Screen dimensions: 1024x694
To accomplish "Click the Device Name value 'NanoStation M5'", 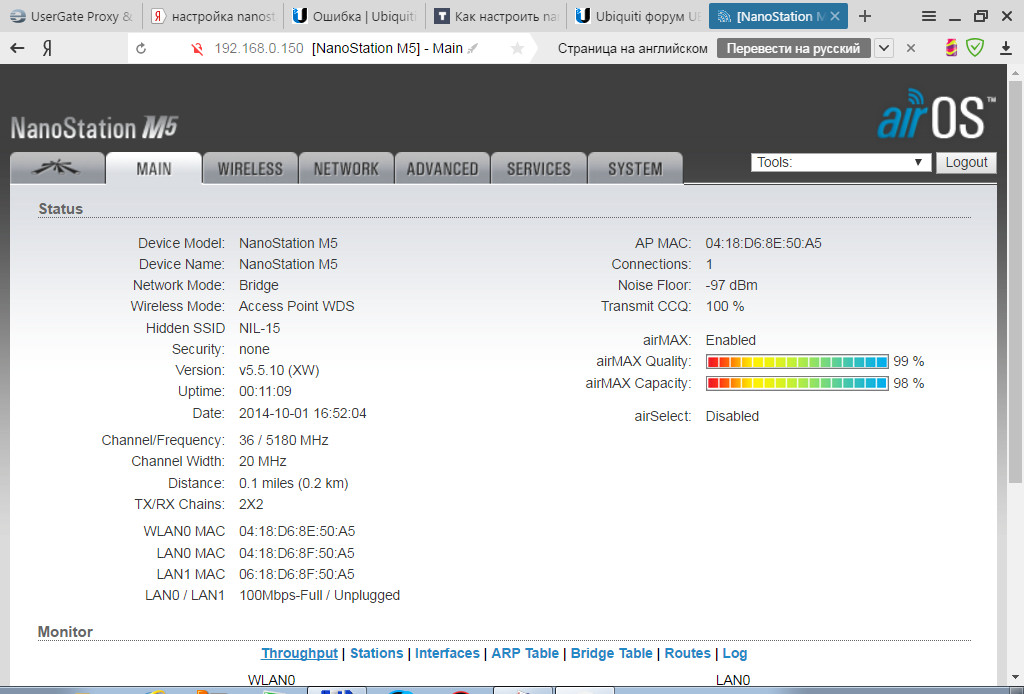I will (288, 264).
